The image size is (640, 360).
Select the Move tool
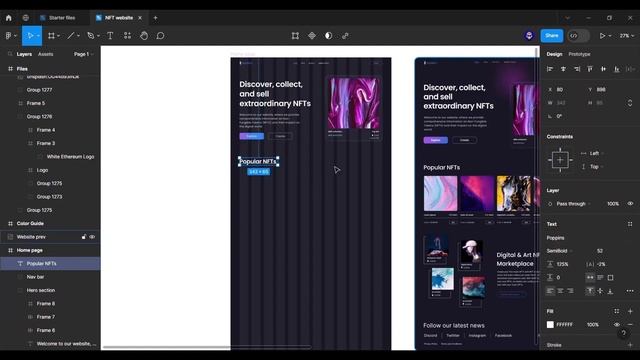(x=30, y=36)
